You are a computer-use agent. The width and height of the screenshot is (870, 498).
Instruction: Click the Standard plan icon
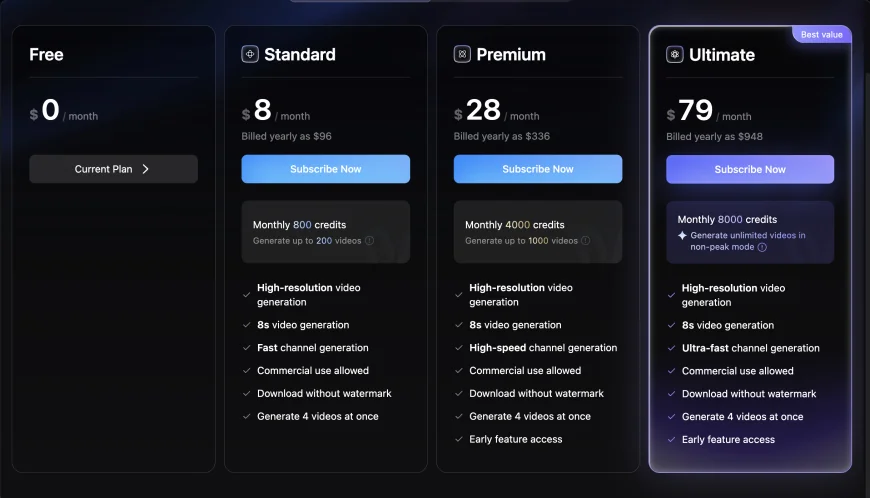click(x=250, y=54)
